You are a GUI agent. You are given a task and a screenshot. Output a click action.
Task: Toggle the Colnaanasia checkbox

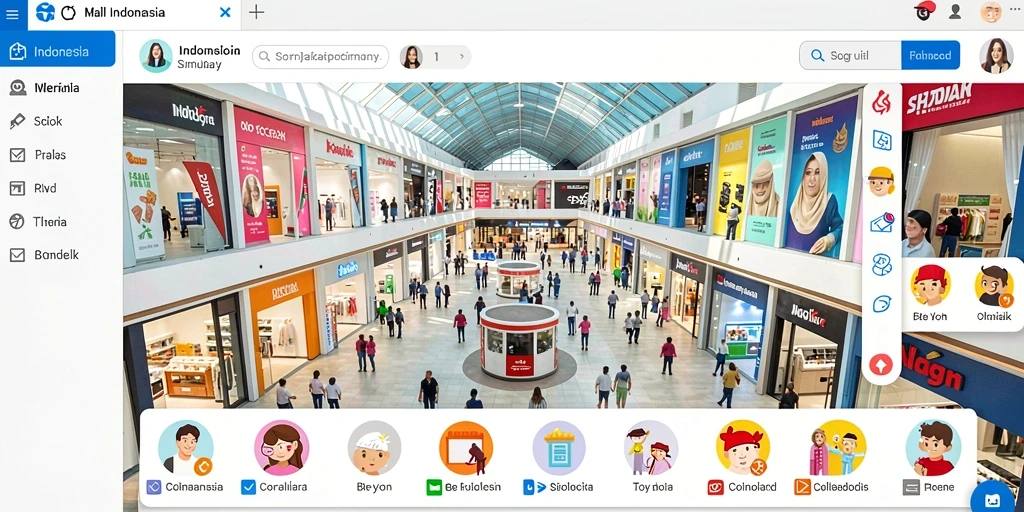point(153,487)
